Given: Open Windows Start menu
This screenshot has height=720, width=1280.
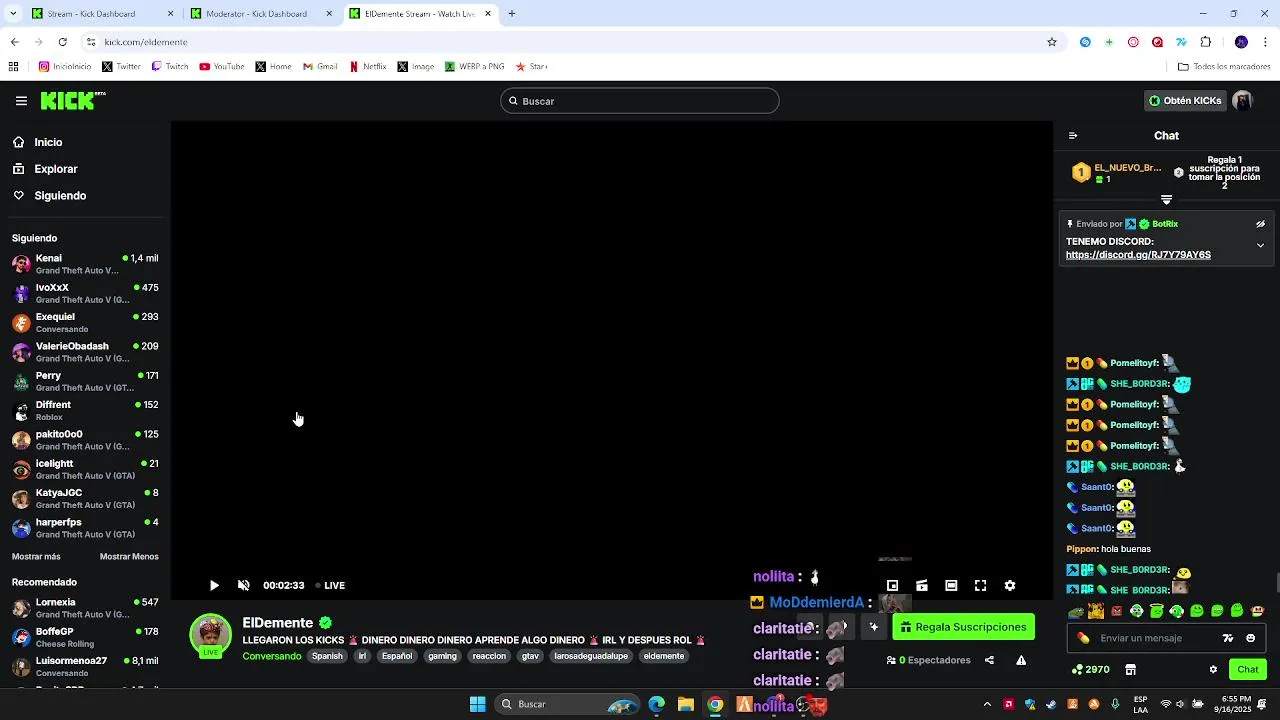Looking at the screenshot, I should tap(478, 705).
